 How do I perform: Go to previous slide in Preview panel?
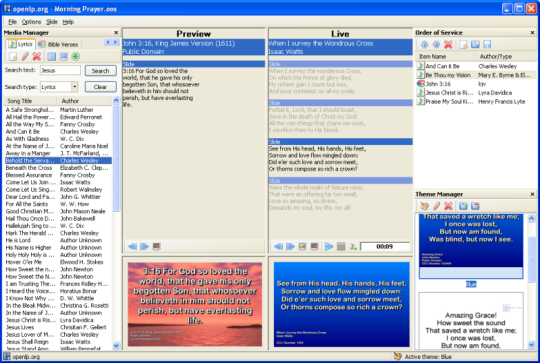tap(132, 247)
